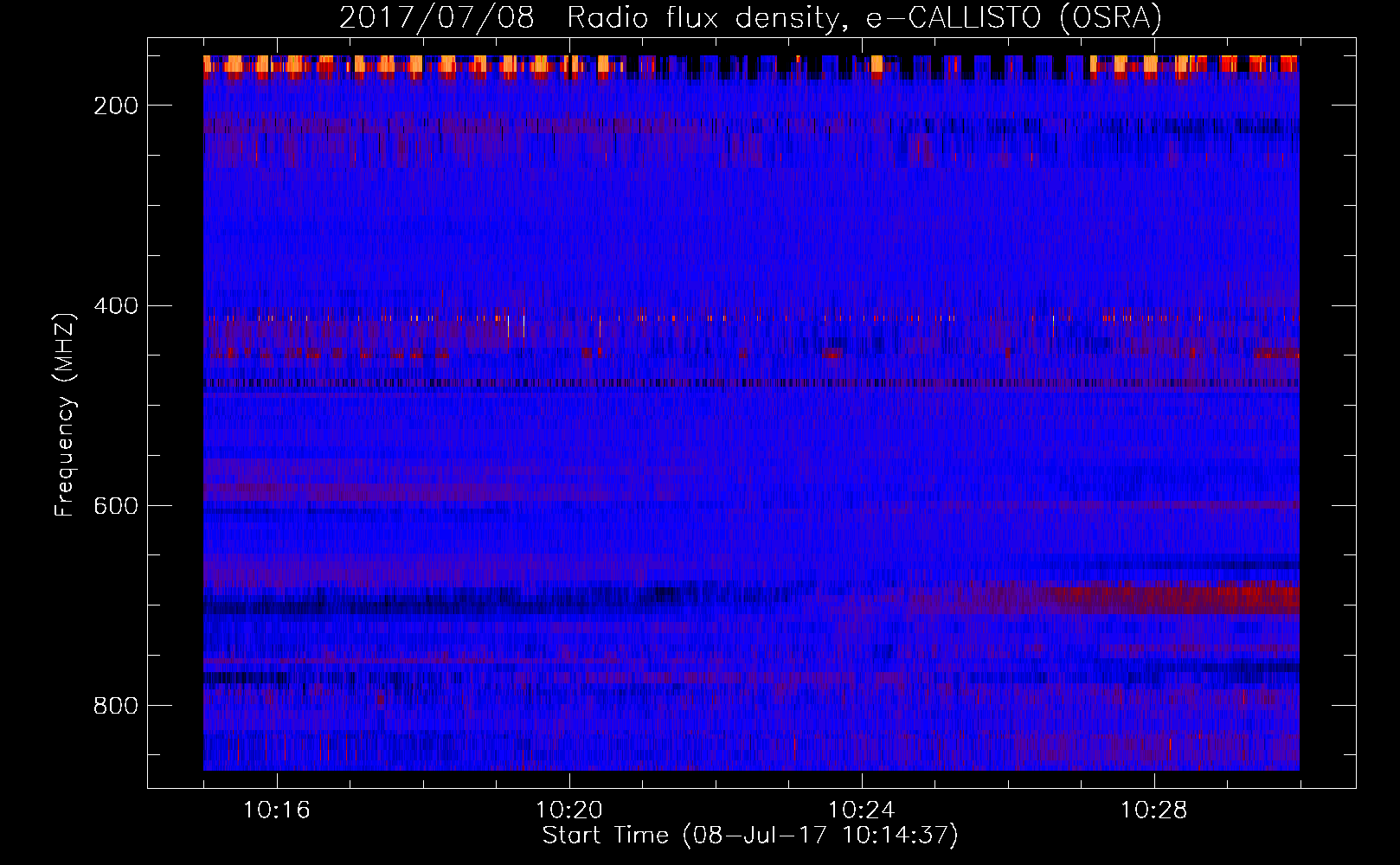Screen dimensions: 1400x865
Task: Click the '400' frequency tick label
Action: point(116,306)
